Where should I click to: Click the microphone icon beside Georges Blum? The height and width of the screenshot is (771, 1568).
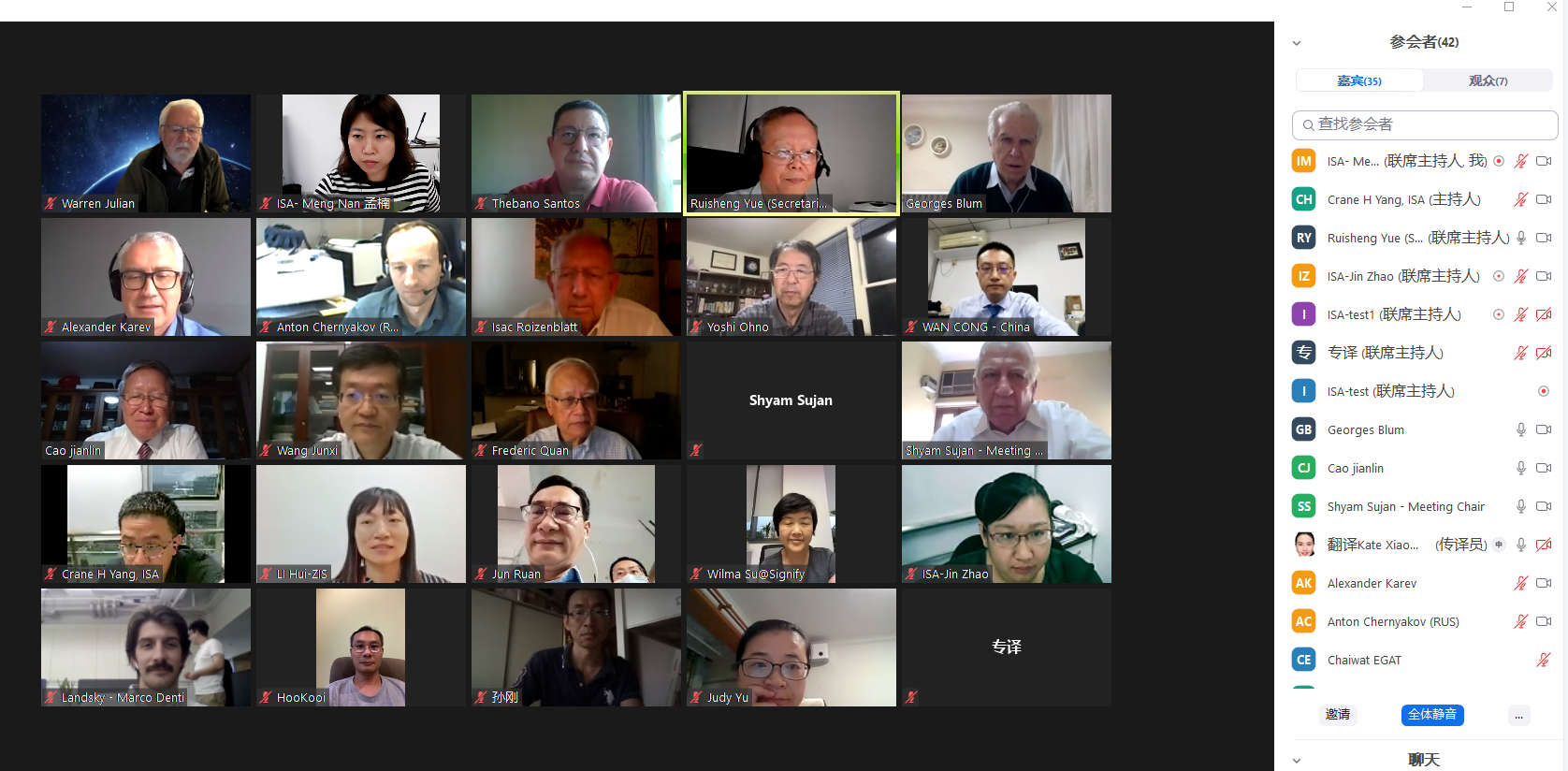1521,429
